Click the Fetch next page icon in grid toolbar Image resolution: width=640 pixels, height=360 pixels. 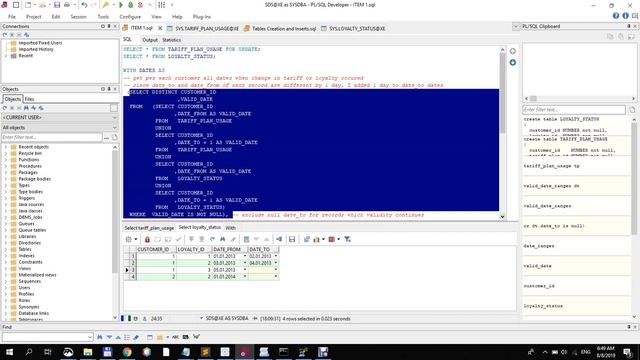191,240
